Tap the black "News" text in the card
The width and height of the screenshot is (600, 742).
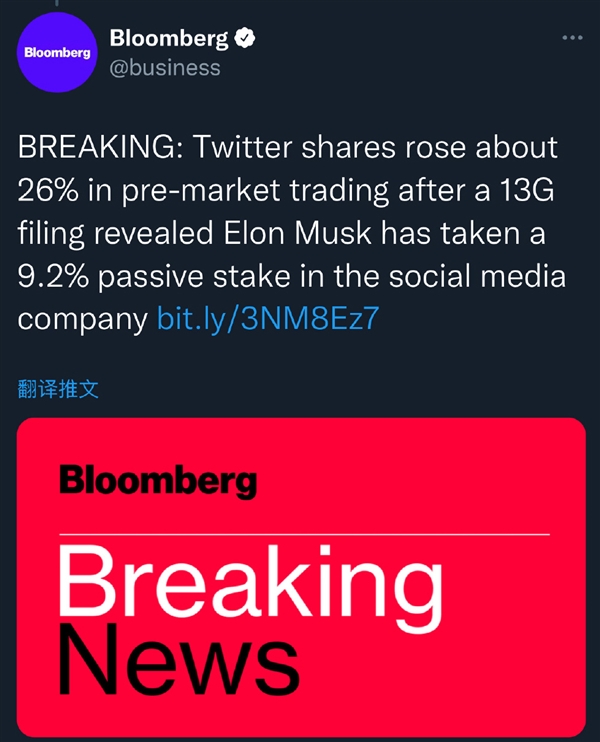pos(178,659)
